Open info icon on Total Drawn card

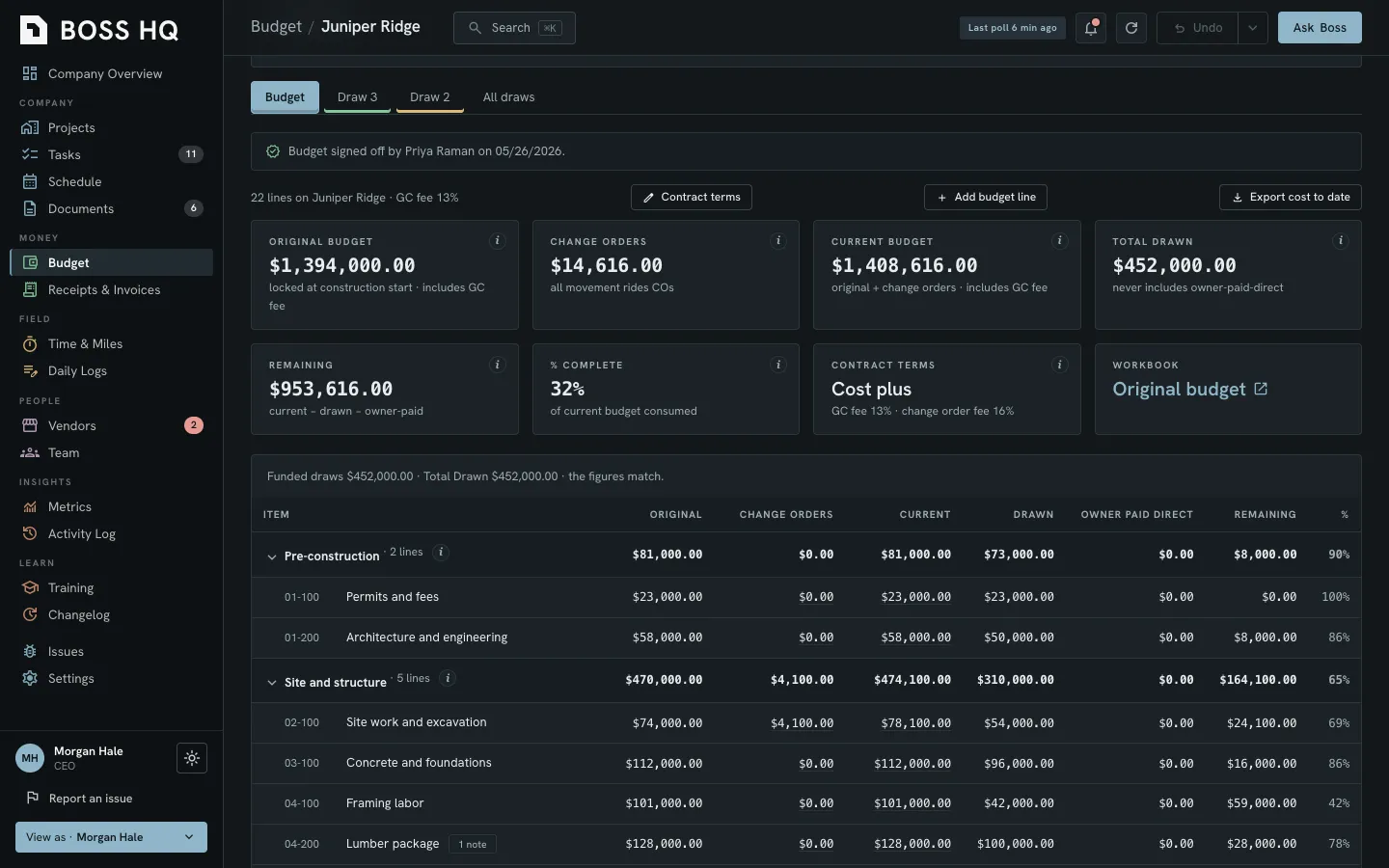pos(1341,241)
